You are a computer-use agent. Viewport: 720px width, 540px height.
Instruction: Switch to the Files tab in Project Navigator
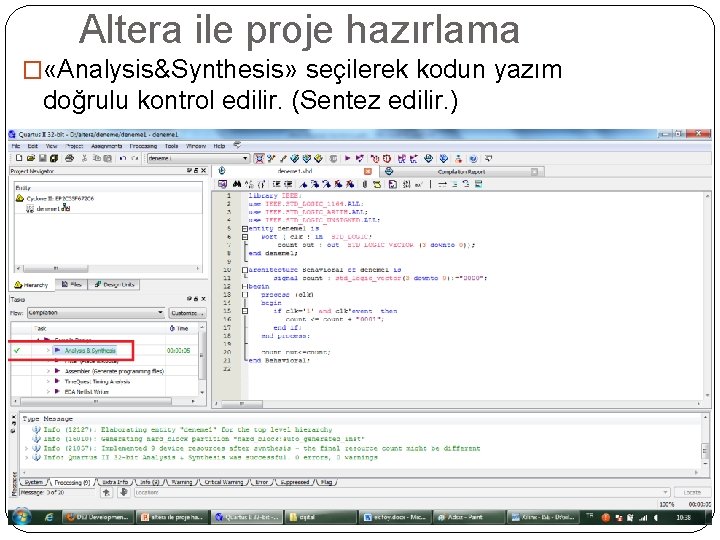(72, 285)
